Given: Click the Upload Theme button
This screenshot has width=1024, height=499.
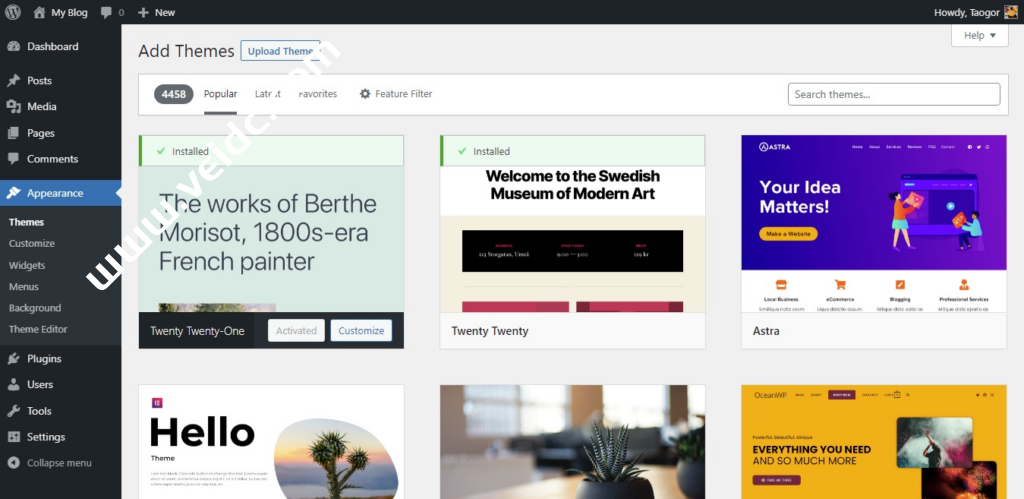Looking at the screenshot, I should (x=280, y=51).
